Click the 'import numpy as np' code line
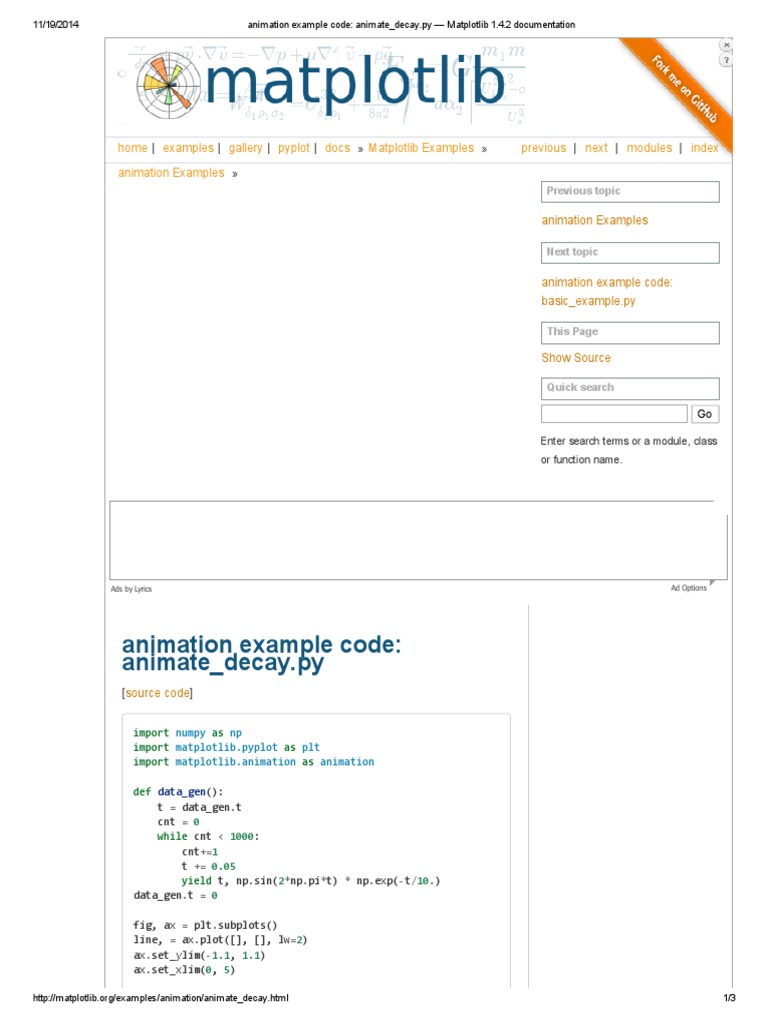Viewport: 768px width, 1024px height. coord(187,733)
